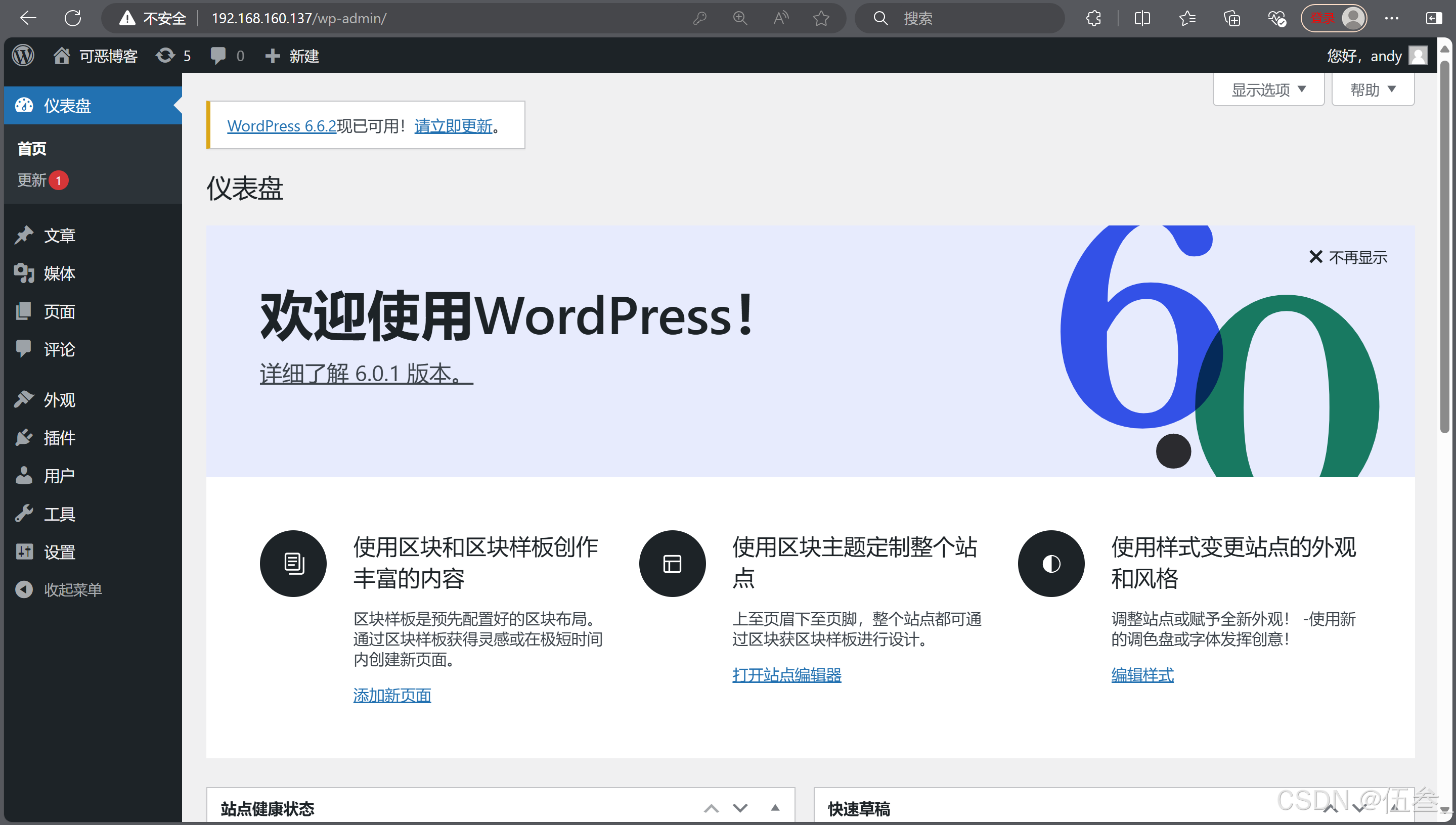Click 添加新页面 link
The height and width of the screenshot is (825, 1456).
click(392, 695)
